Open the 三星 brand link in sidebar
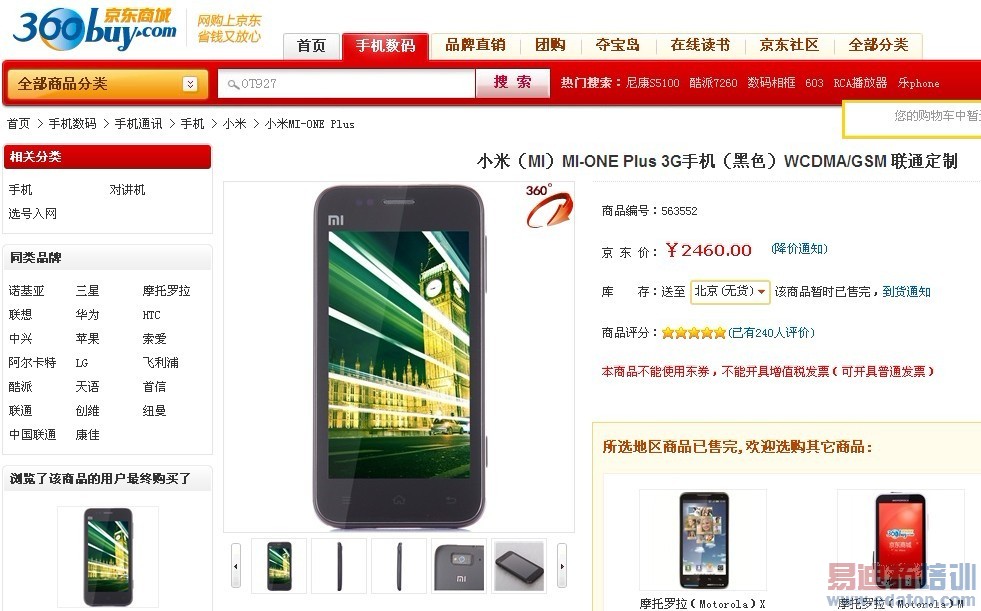The height and width of the screenshot is (611, 981). [x=88, y=291]
